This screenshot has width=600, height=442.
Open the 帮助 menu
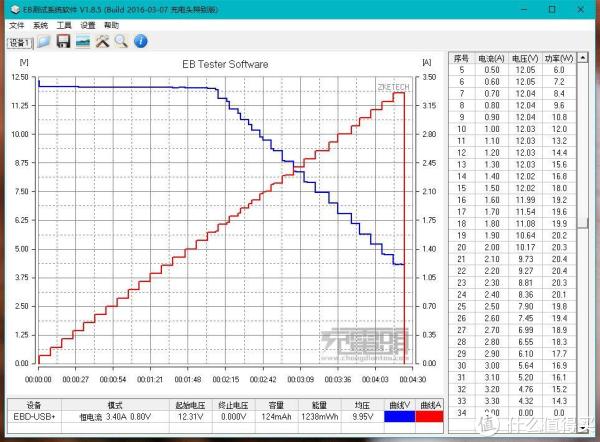(x=111, y=25)
